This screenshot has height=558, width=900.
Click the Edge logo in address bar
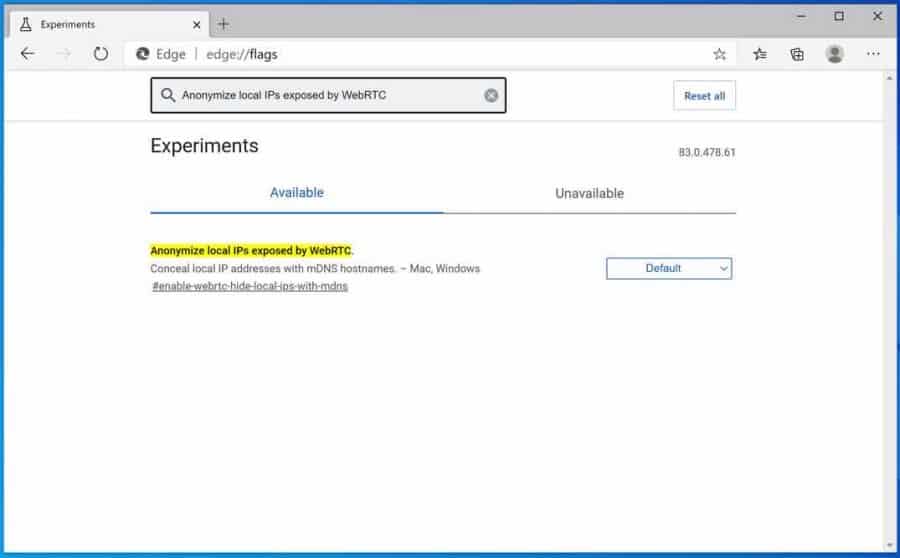pos(142,54)
